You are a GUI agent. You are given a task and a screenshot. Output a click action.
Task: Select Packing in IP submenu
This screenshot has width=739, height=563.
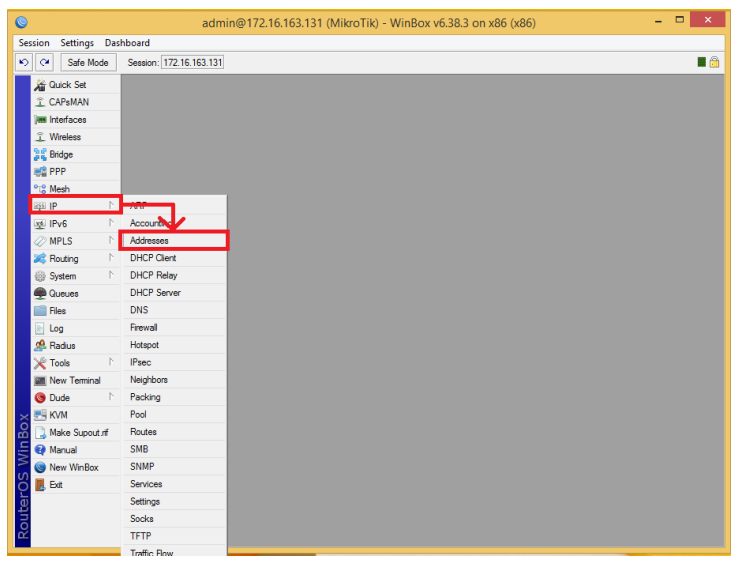coord(174,398)
